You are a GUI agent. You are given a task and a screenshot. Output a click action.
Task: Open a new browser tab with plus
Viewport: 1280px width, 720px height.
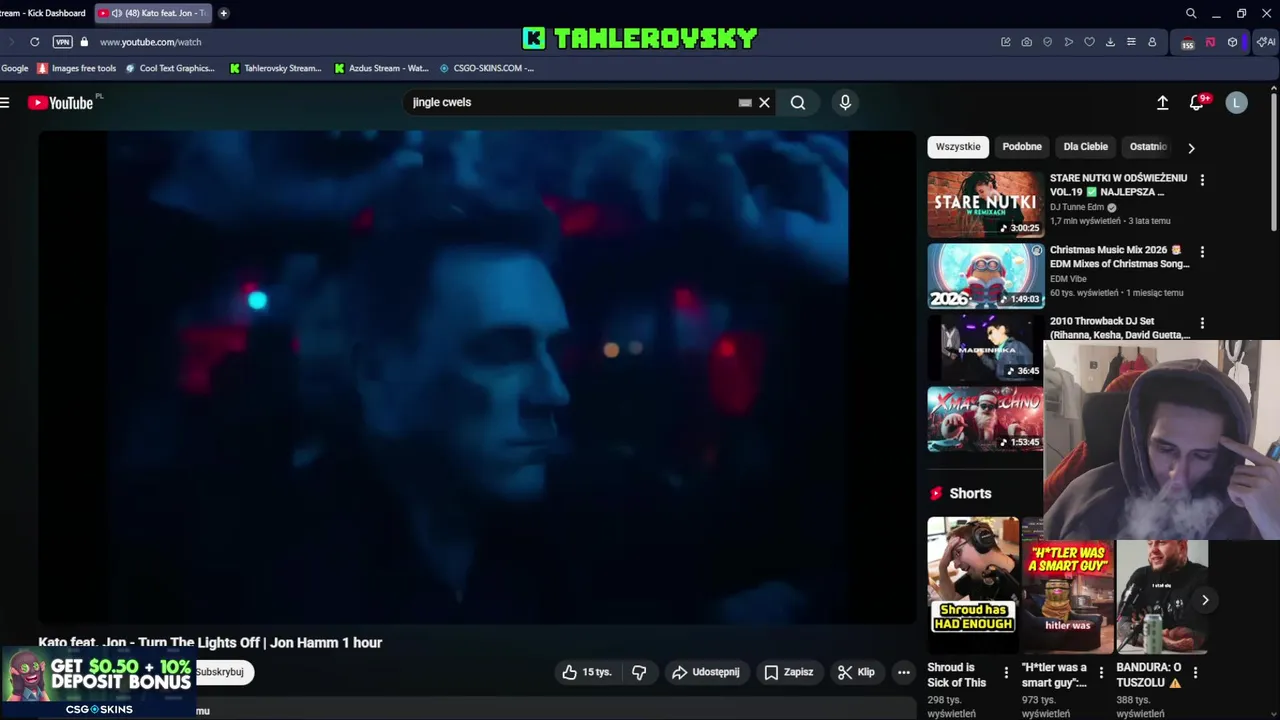(223, 13)
